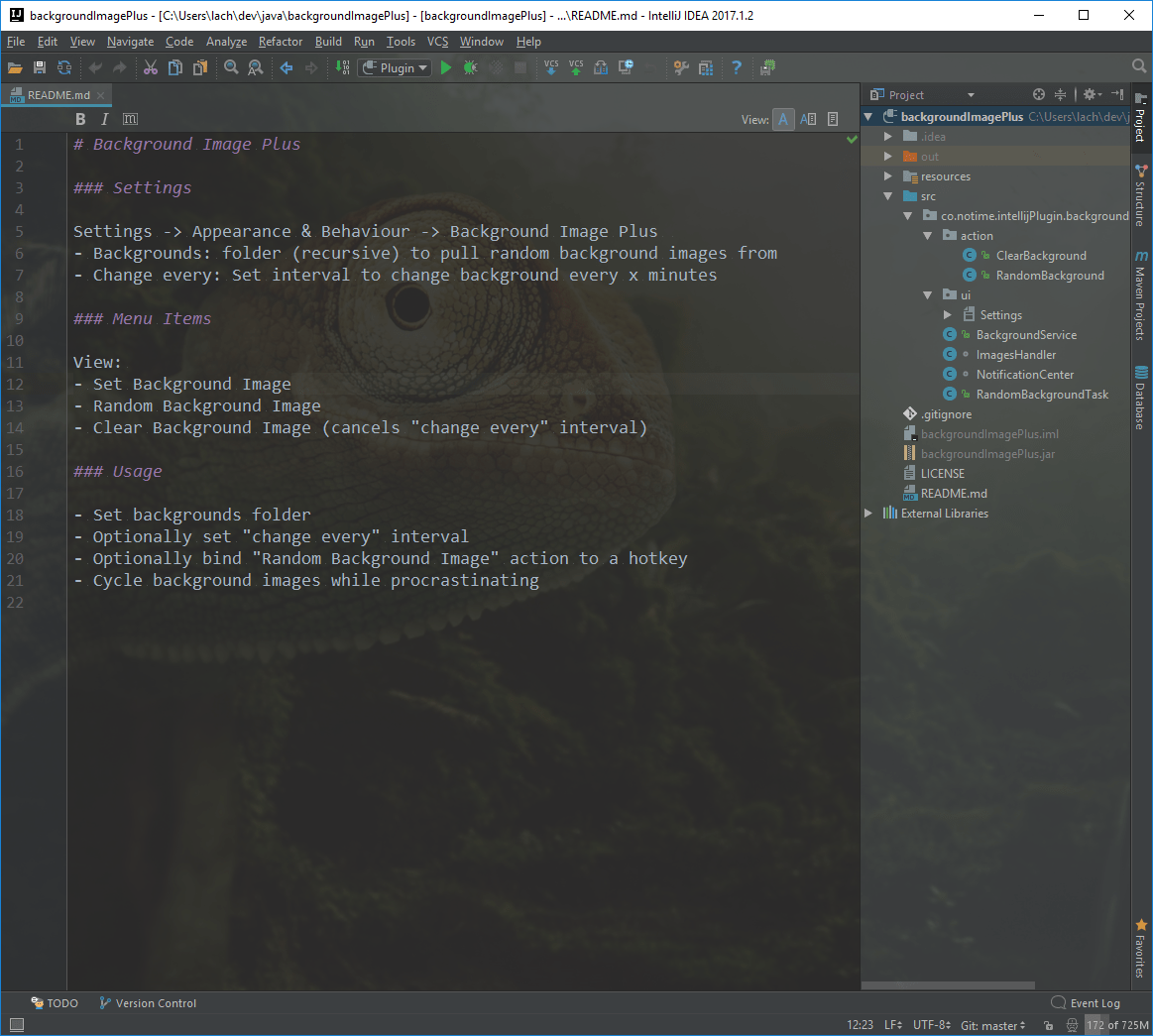Open the Event Log
The width and height of the screenshot is (1153, 1036).
pyautogui.click(x=1087, y=1003)
